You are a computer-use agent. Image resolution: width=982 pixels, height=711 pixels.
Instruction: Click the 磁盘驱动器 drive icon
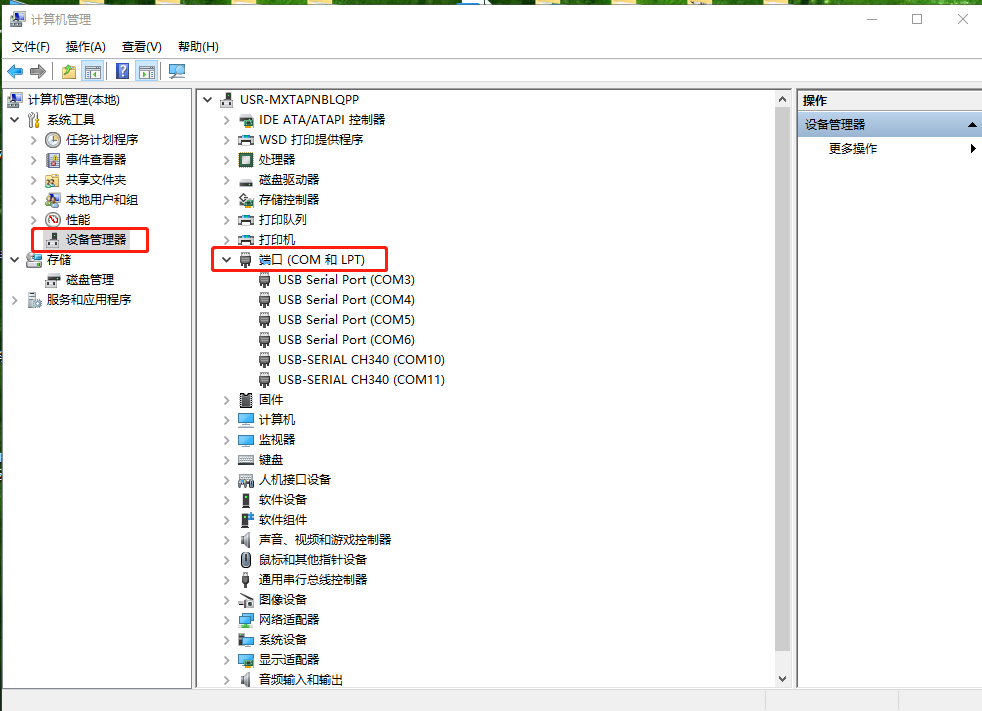coord(246,180)
